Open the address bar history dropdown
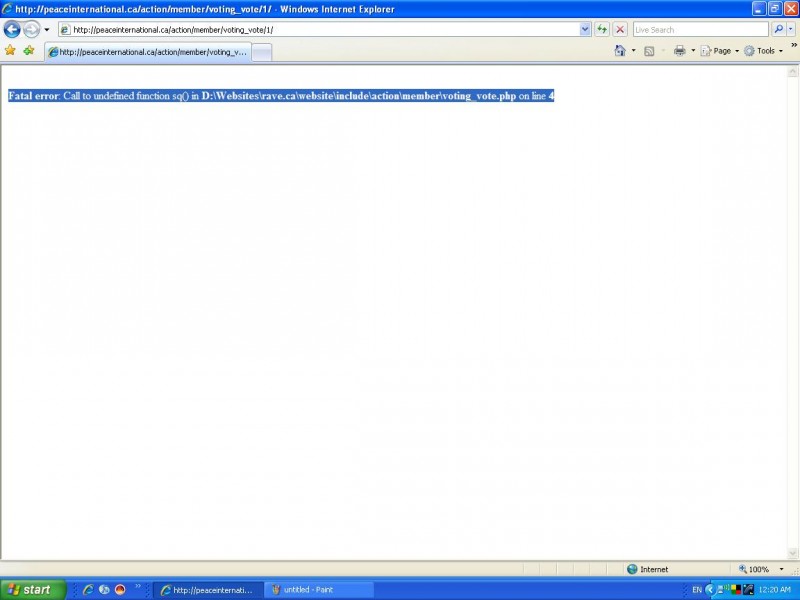The image size is (800, 600). coord(585,29)
